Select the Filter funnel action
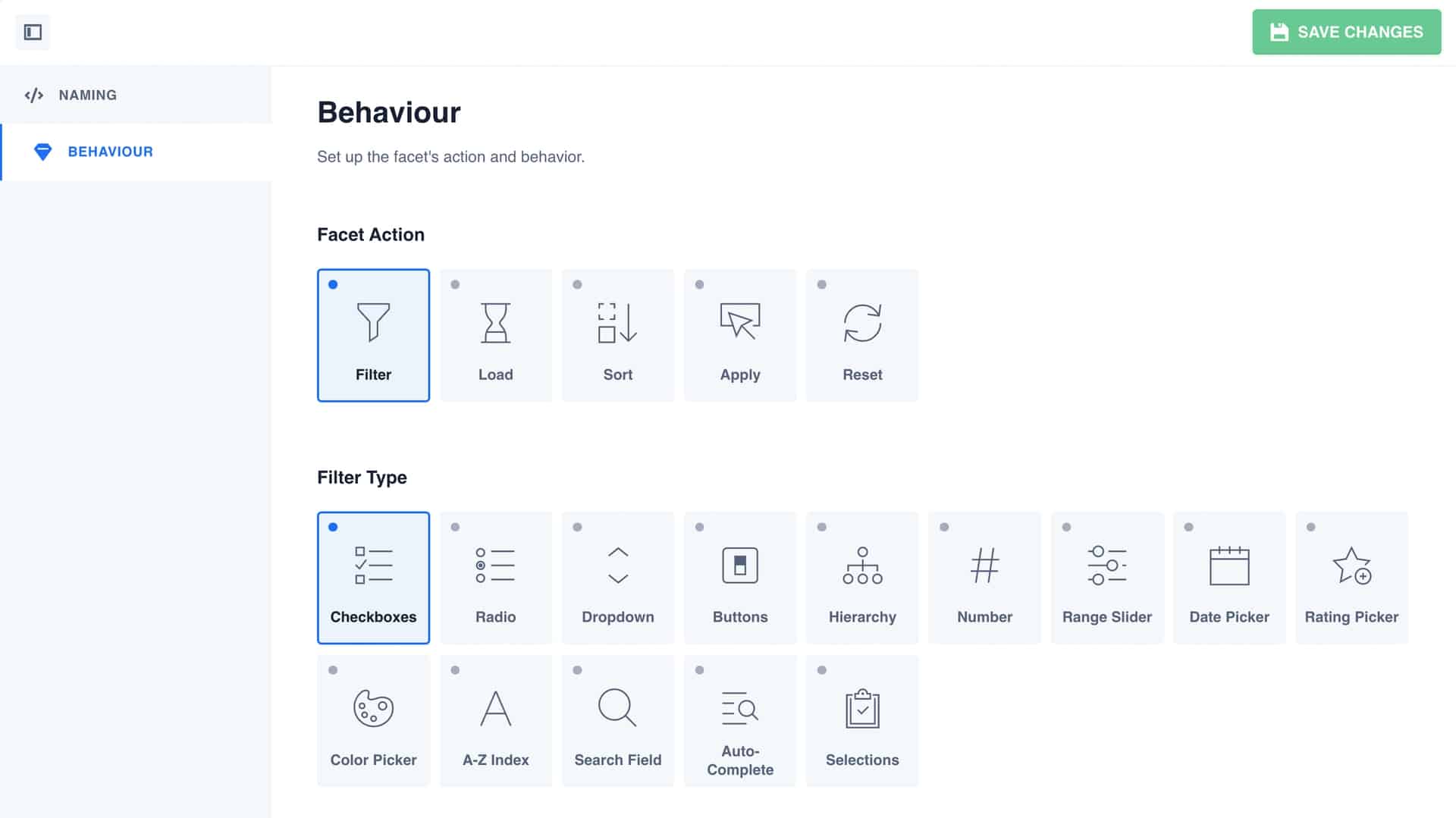Screen dimensions: 1456x818 (x=373, y=335)
